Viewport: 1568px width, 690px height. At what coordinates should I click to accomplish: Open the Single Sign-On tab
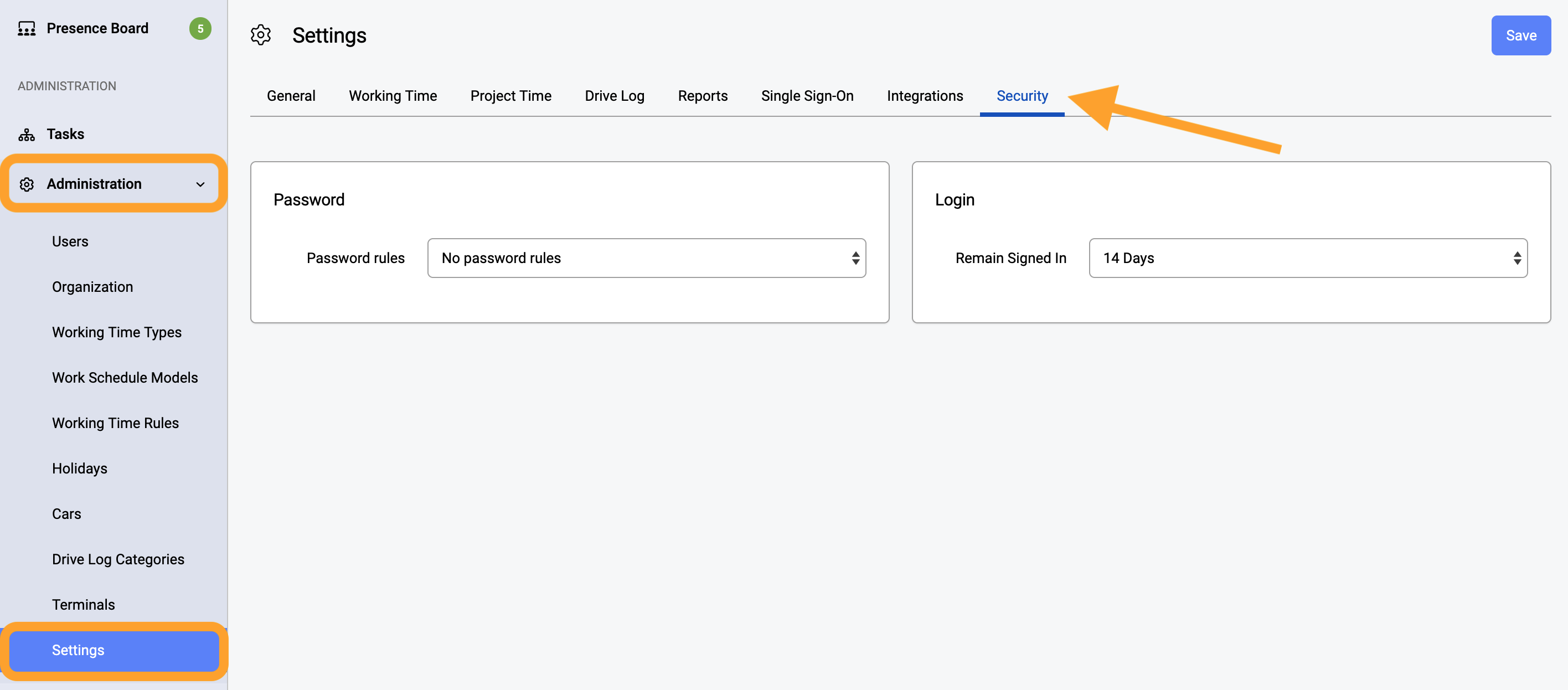[807, 96]
